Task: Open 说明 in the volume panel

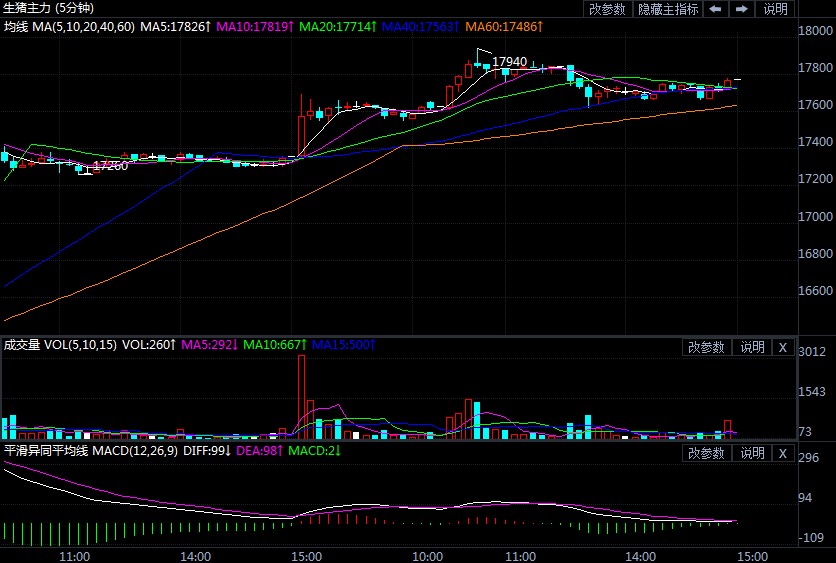Action: tap(752, 347)
